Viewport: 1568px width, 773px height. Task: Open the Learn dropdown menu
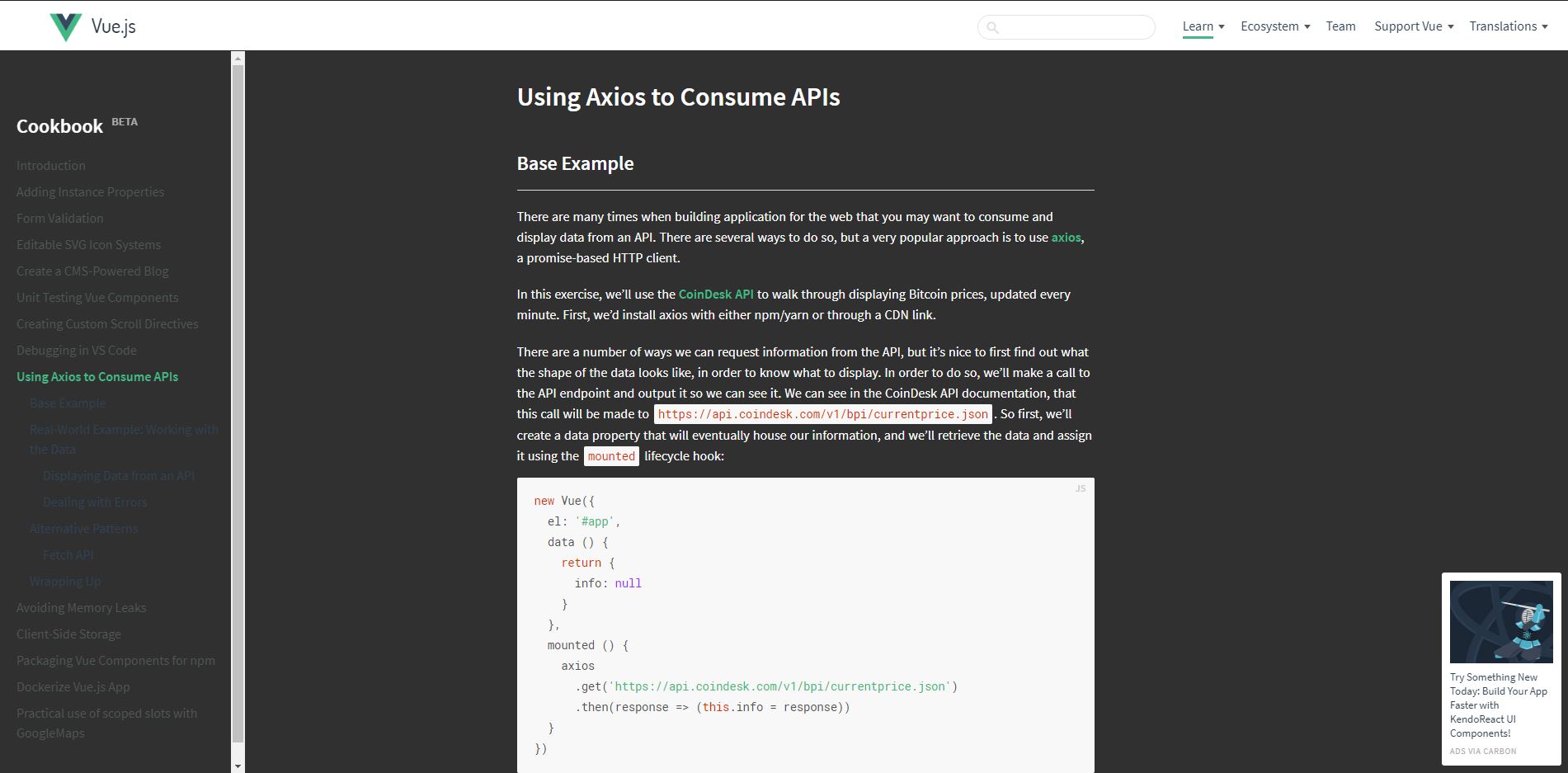[1203, 26]
